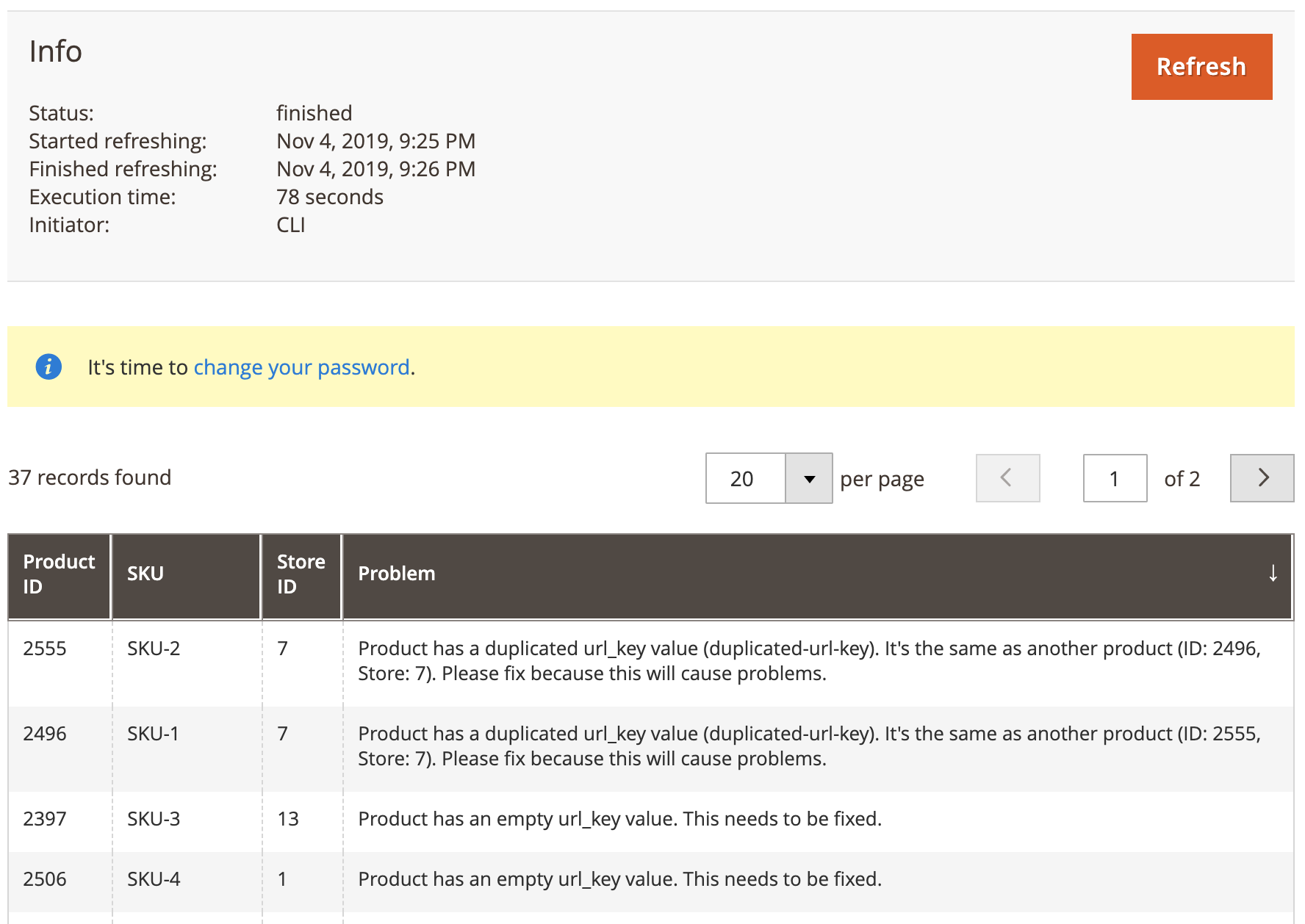
Task: Toggle sorting on the Problem column
Action: click(397, 575)
